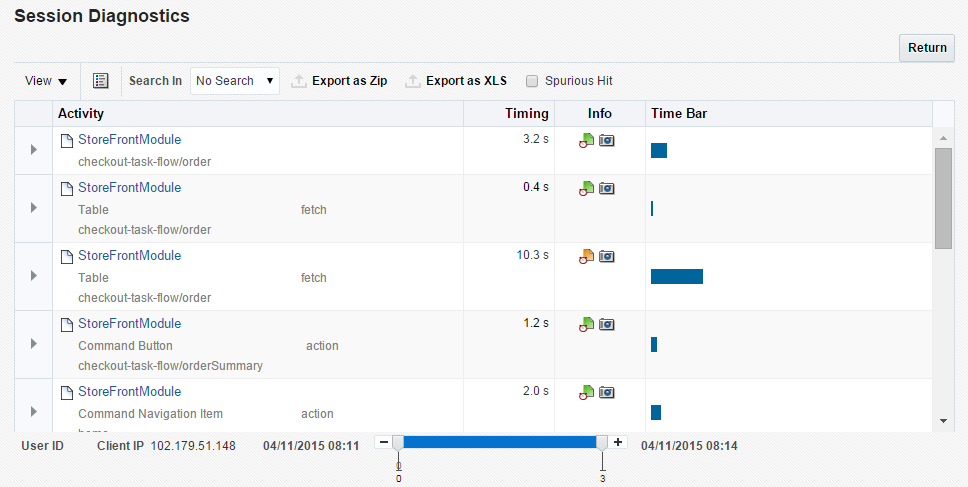Open the View menu

pyautogui.click(x=46, y=81)
